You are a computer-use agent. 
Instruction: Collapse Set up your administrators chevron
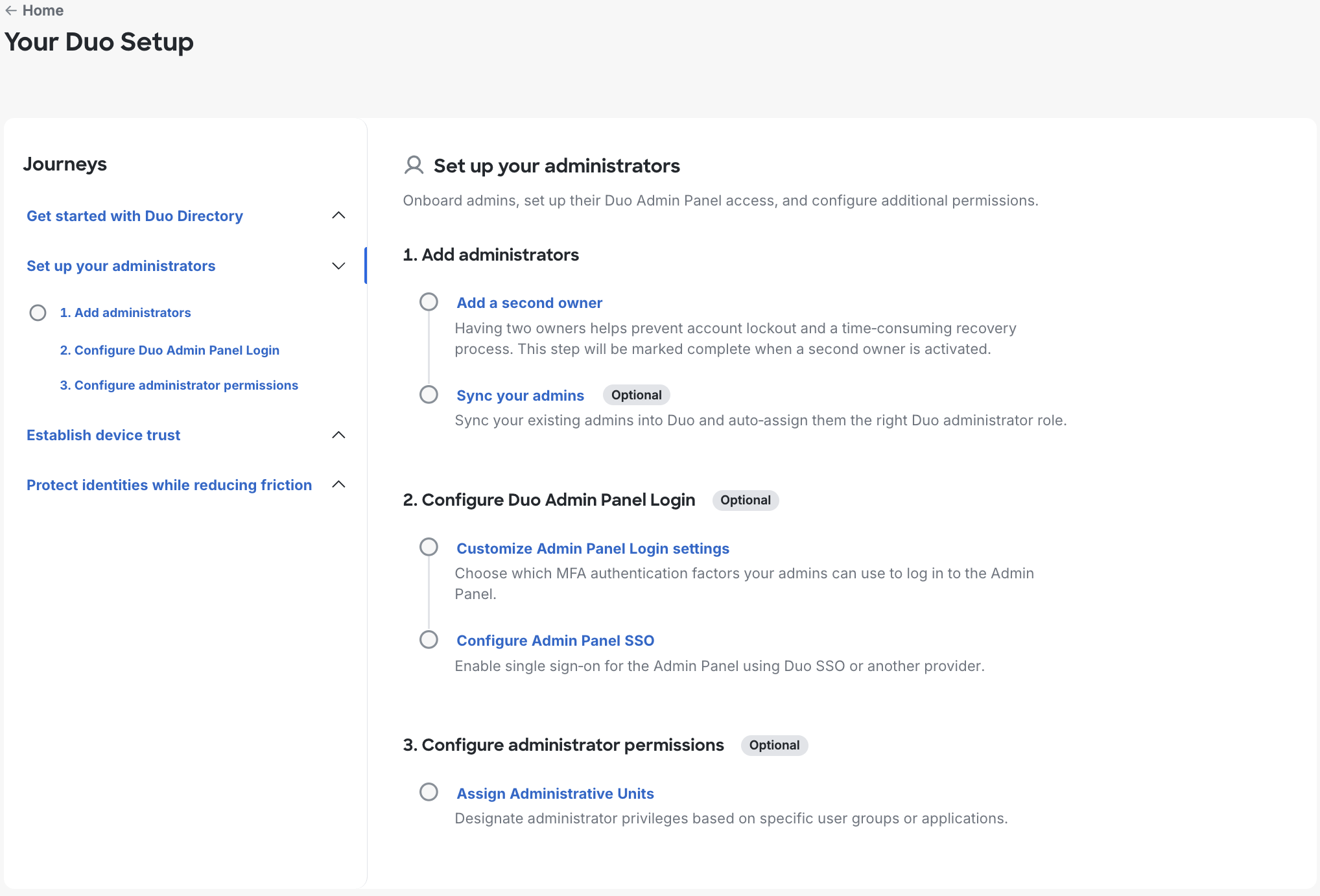click(x=338, y=266)
